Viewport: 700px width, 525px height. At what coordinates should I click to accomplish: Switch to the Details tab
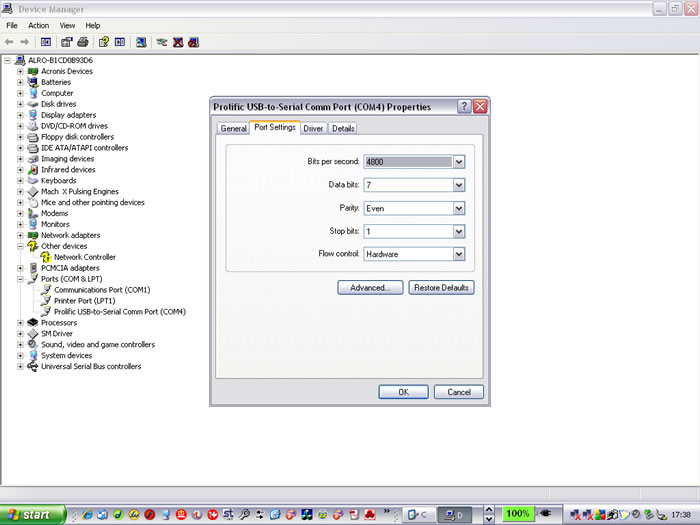(343, 129)
